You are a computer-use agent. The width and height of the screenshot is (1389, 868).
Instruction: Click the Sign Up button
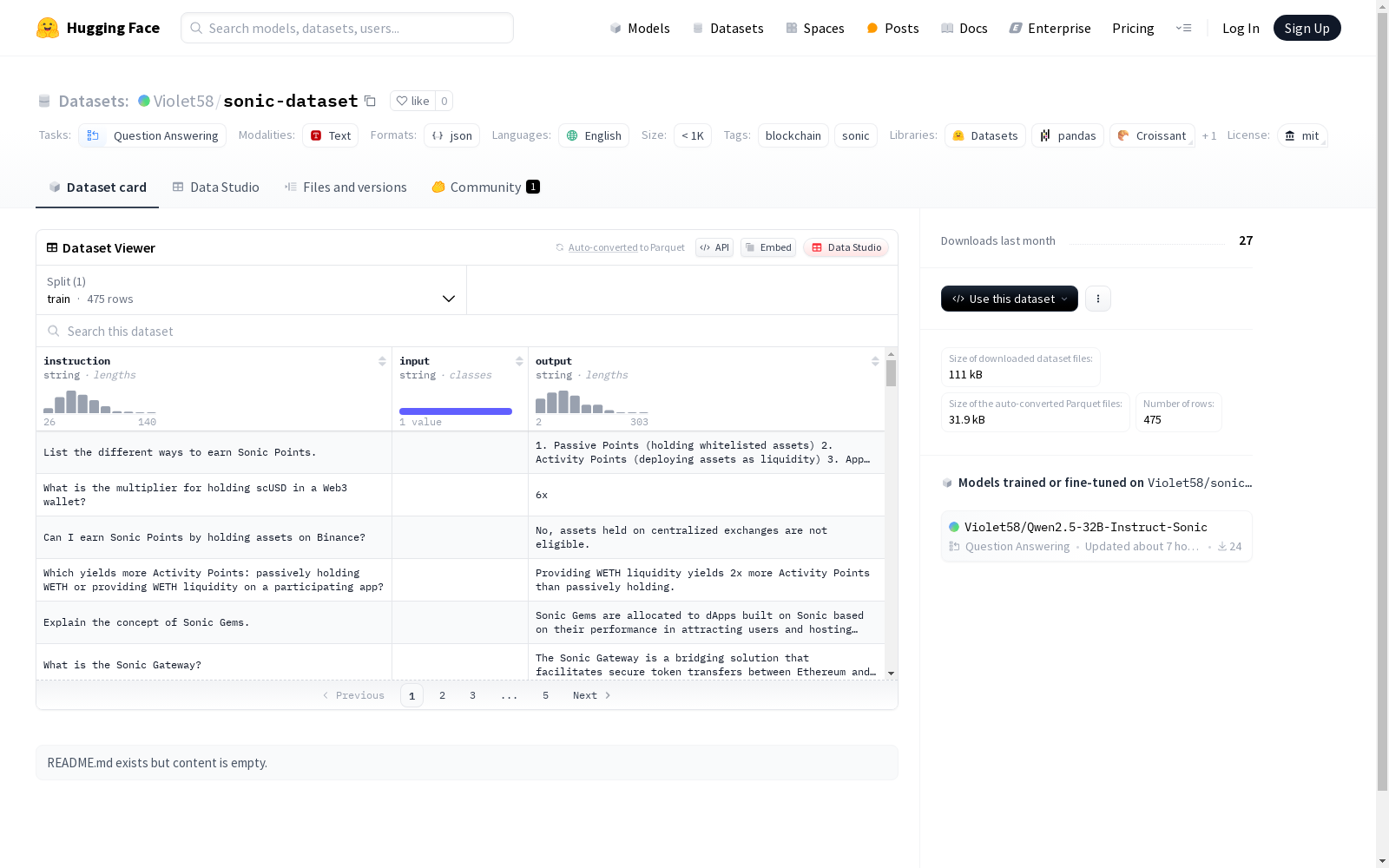point(1307,28)
